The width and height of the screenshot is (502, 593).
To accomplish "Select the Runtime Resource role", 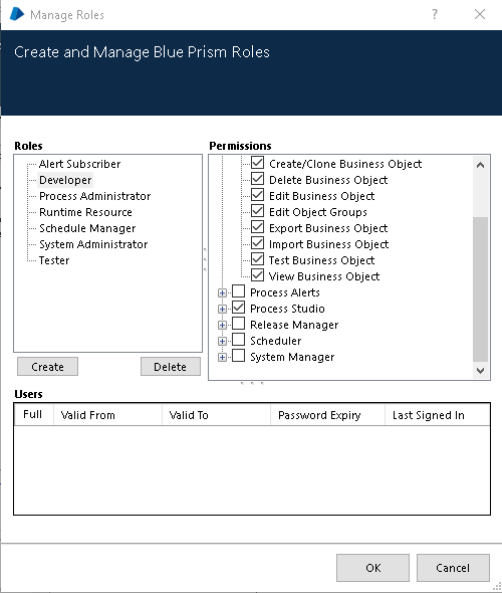I will coord(85,212).
